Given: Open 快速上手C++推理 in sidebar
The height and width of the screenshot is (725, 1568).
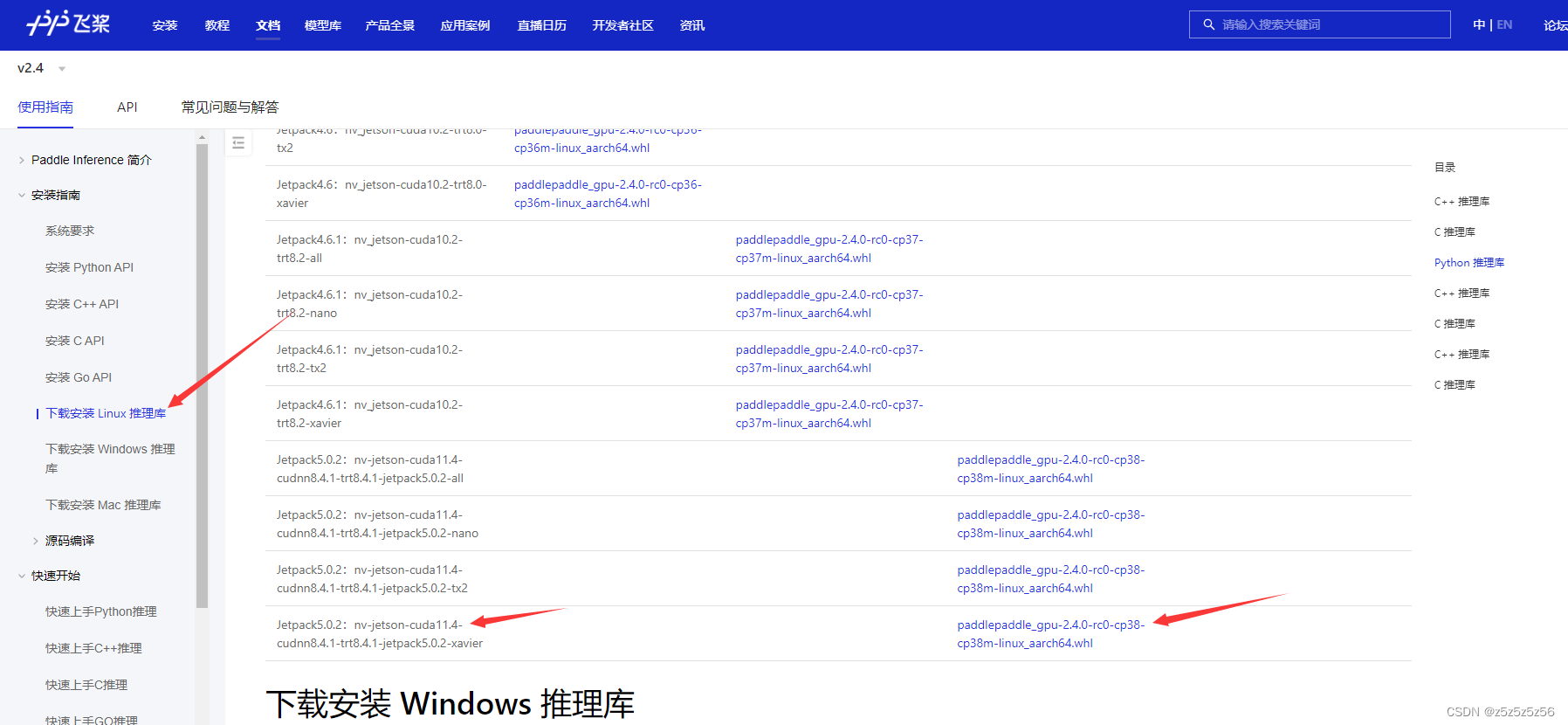Looking at the screenshot, I should coord(93,648).
